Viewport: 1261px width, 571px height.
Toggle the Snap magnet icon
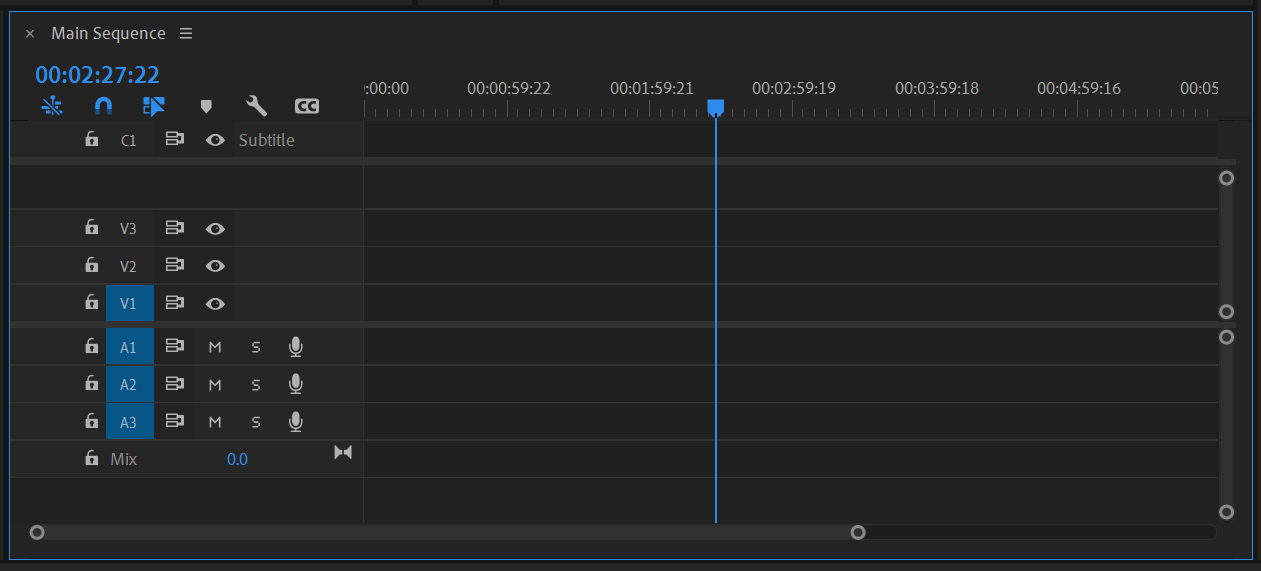[103, 105]
